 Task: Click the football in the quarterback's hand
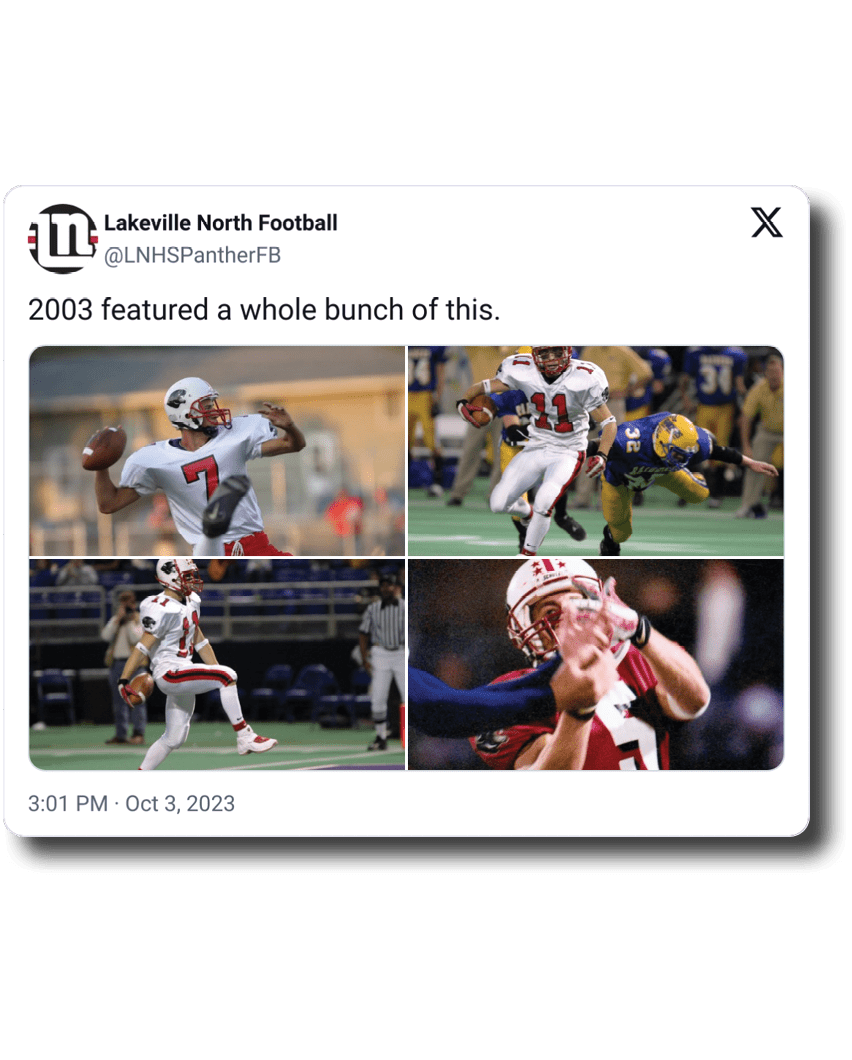103,448
